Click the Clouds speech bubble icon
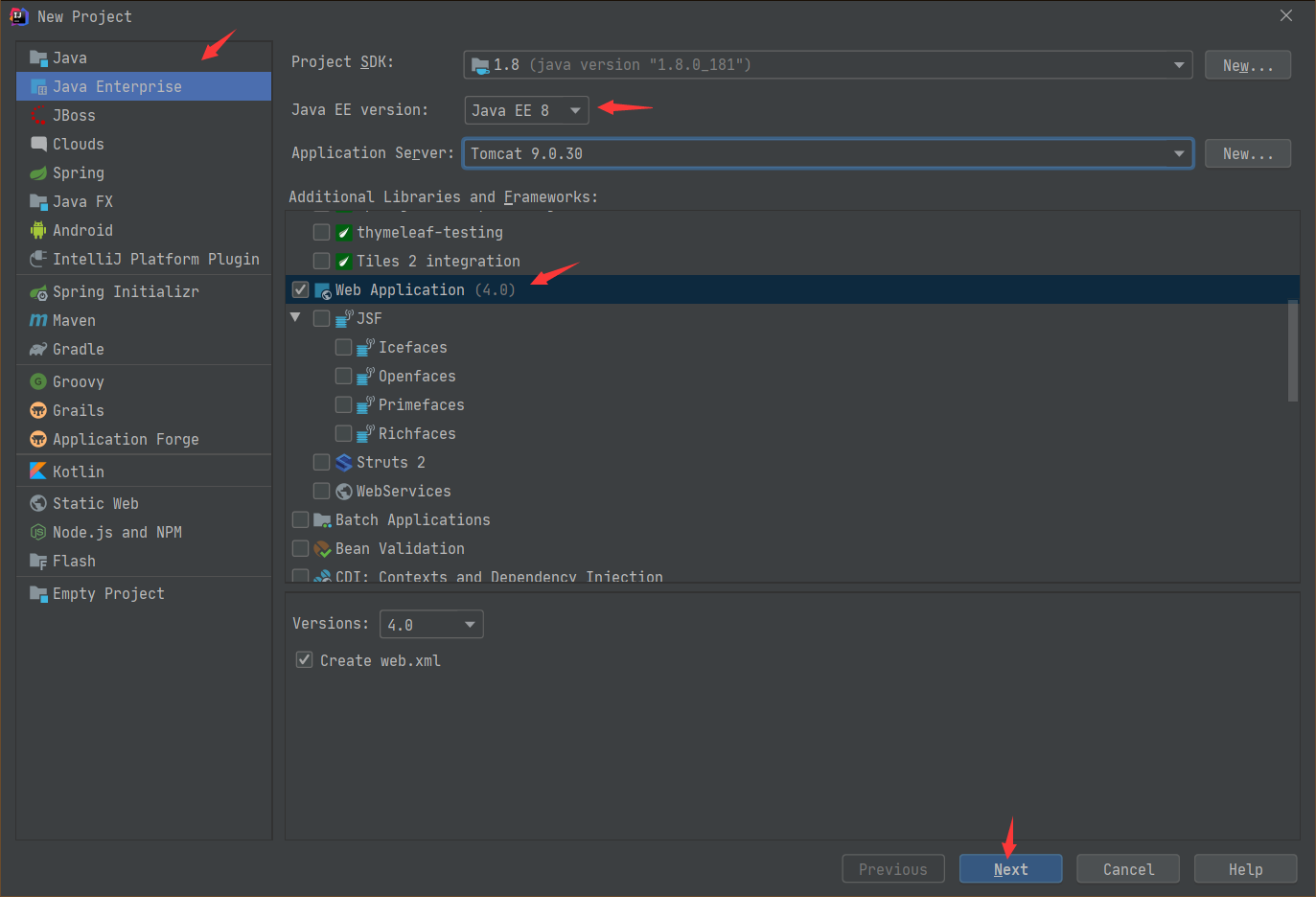The image size is (1316, 897). click(x=38, y=144)
